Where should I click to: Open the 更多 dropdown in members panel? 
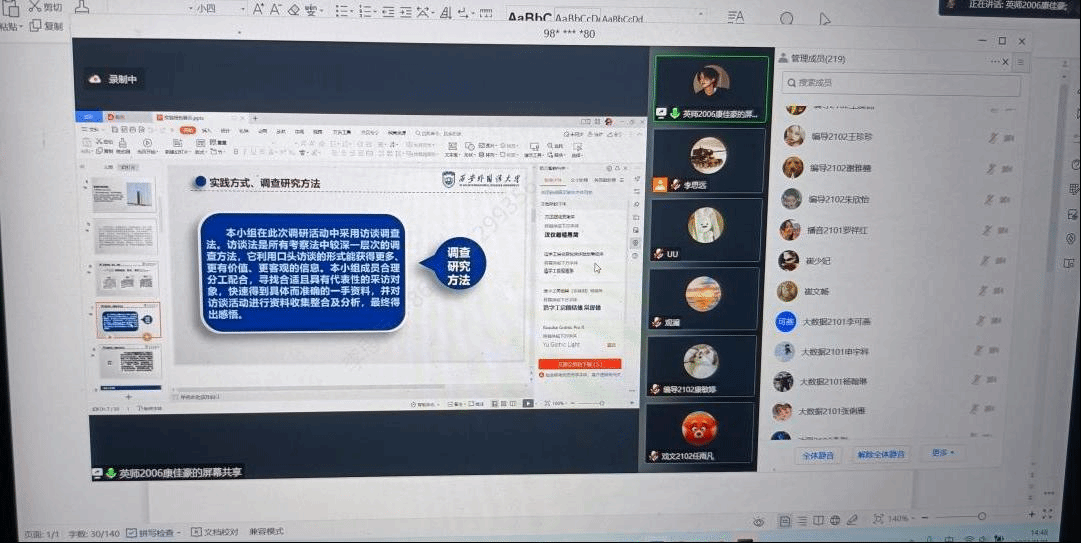click(942, 453)
